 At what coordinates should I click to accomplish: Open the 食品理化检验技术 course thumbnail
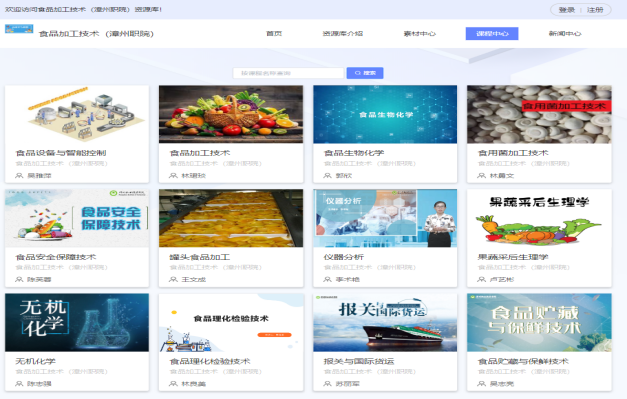point(231,323)
